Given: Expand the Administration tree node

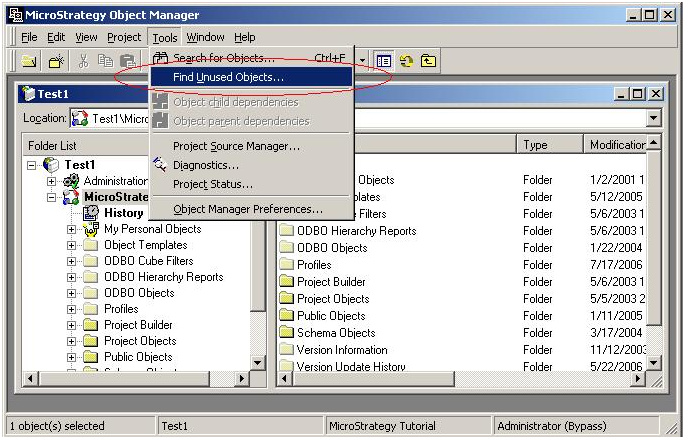Looking at the screenshot, I should pos(52,181).
